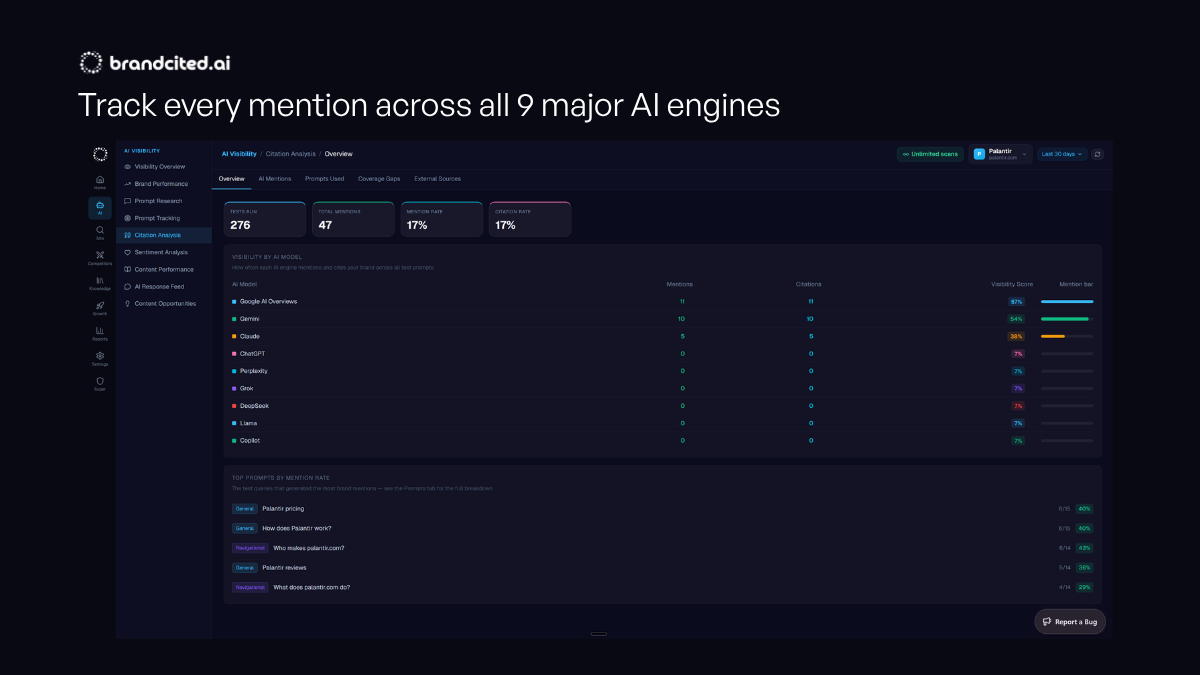1200x675 pixels.
Task: Click the Report a Bug button
Action: coord(1070,622)
